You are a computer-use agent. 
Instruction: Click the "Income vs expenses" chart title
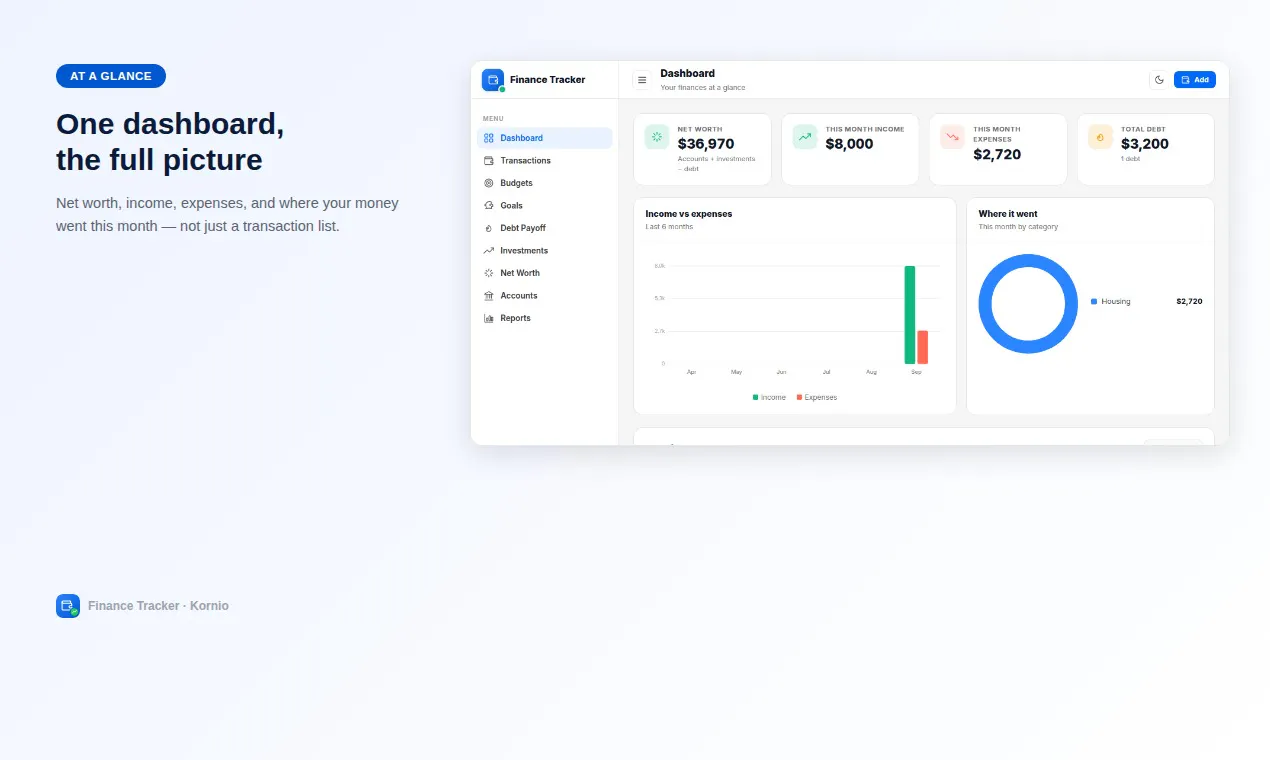[x=689, y=214]
